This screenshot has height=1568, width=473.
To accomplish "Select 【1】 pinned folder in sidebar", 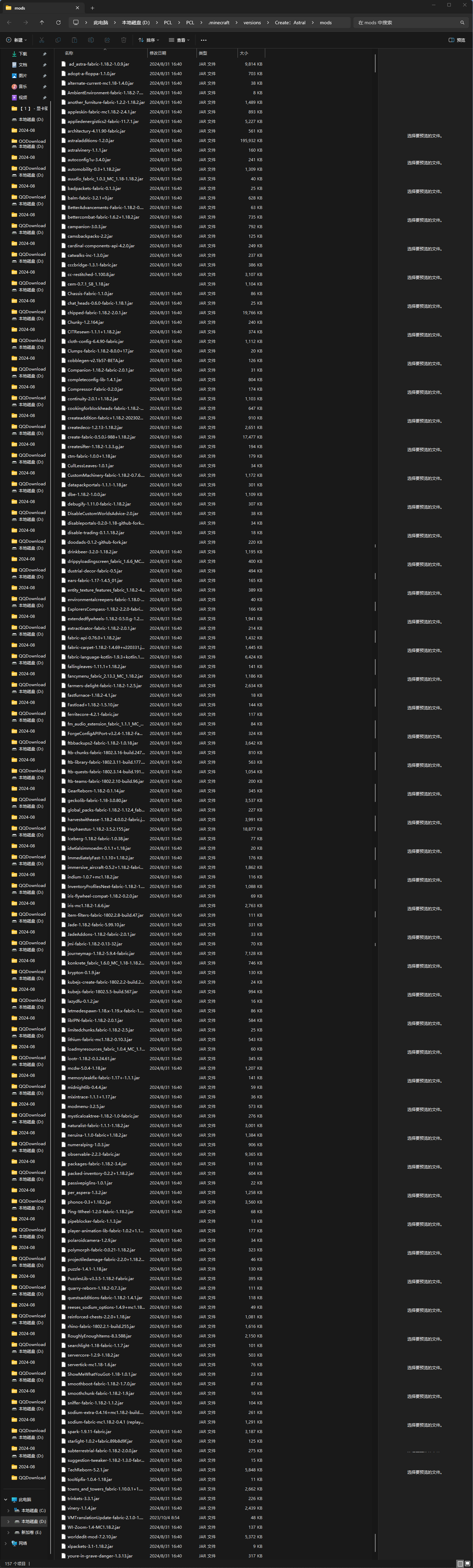I will (x=29, y=108).
